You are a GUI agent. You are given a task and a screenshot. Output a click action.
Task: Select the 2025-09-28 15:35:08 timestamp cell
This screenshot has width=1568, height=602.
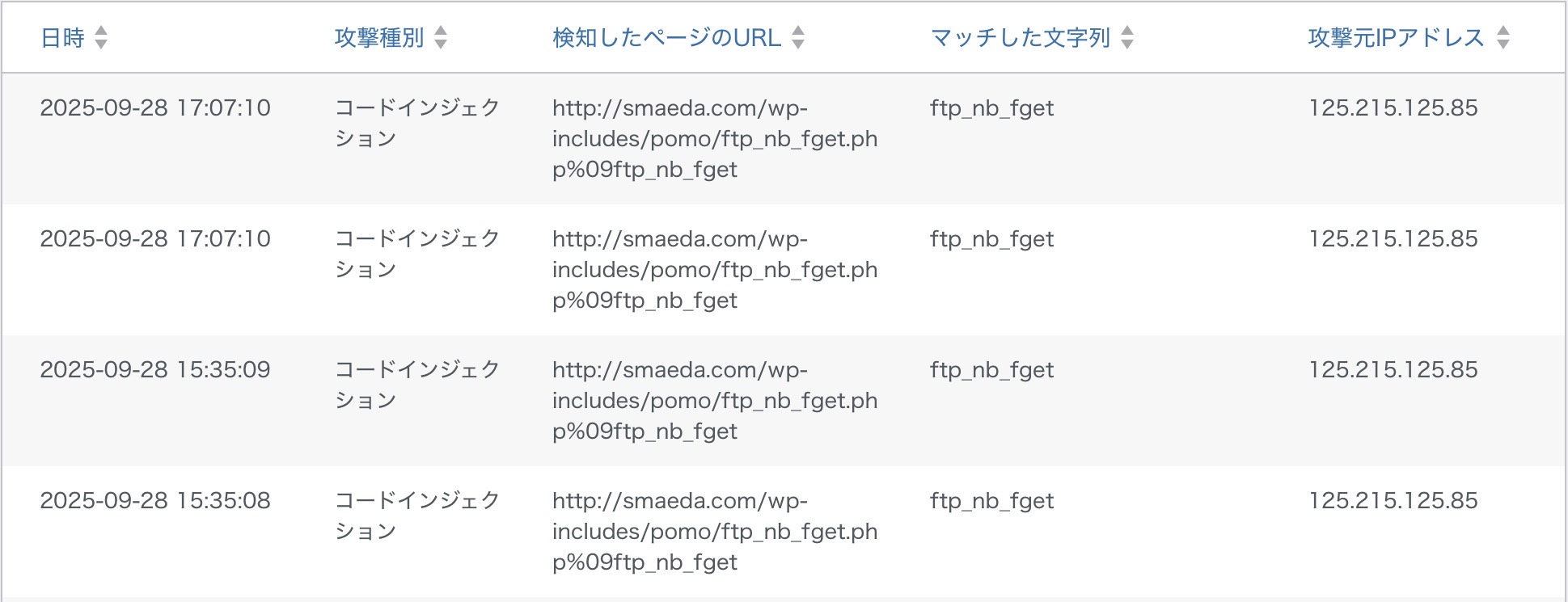155,501
